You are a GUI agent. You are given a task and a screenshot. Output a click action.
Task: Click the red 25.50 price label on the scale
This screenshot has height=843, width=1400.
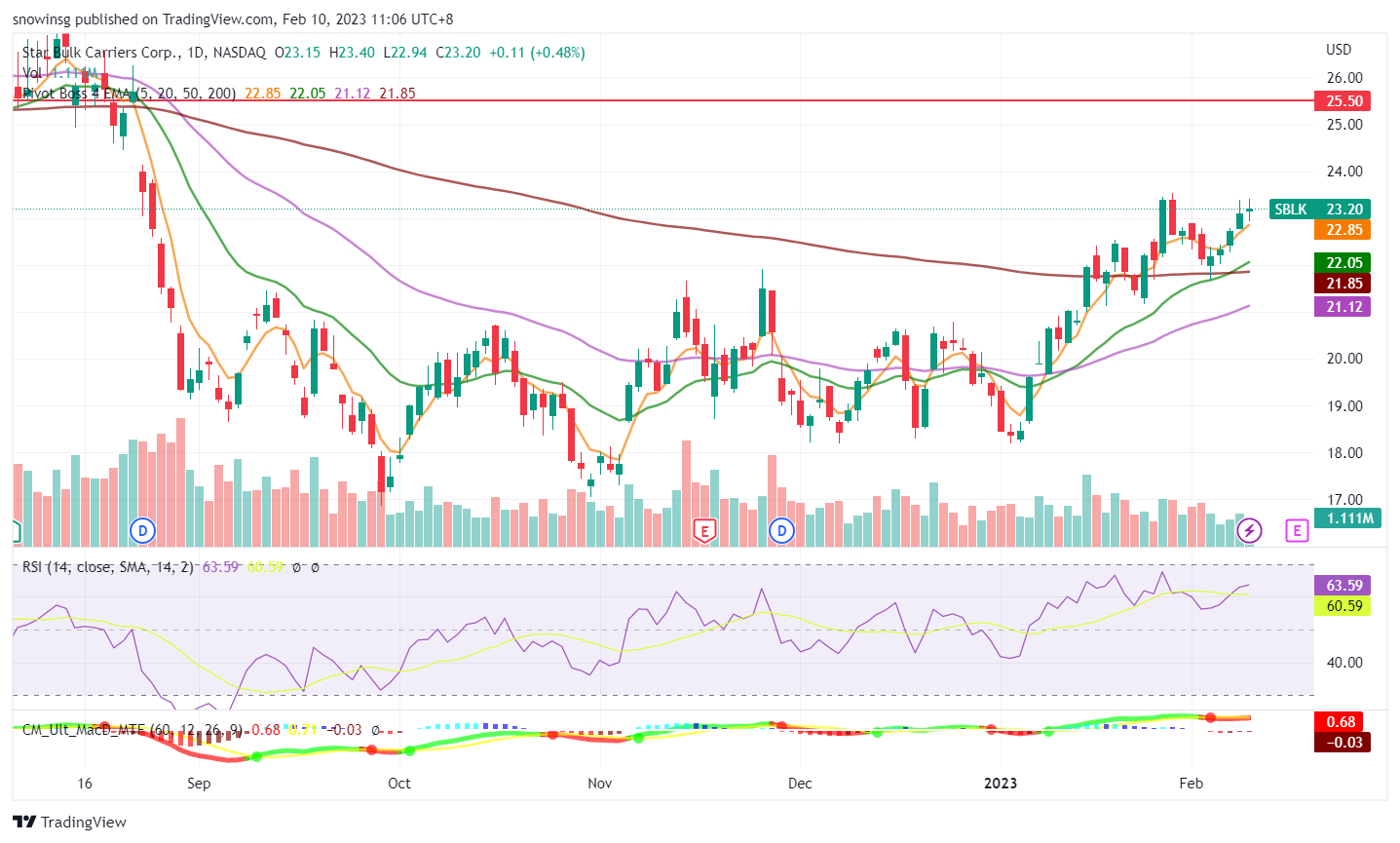(1343, 101)
